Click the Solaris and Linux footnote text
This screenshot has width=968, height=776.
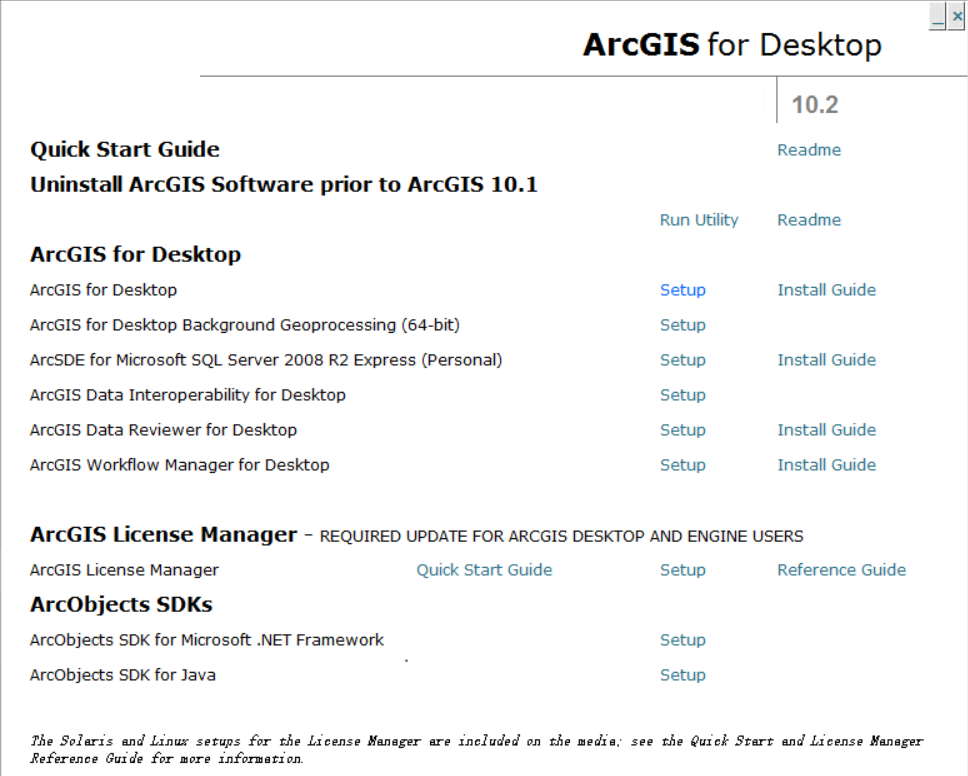[x=477, y=749]
